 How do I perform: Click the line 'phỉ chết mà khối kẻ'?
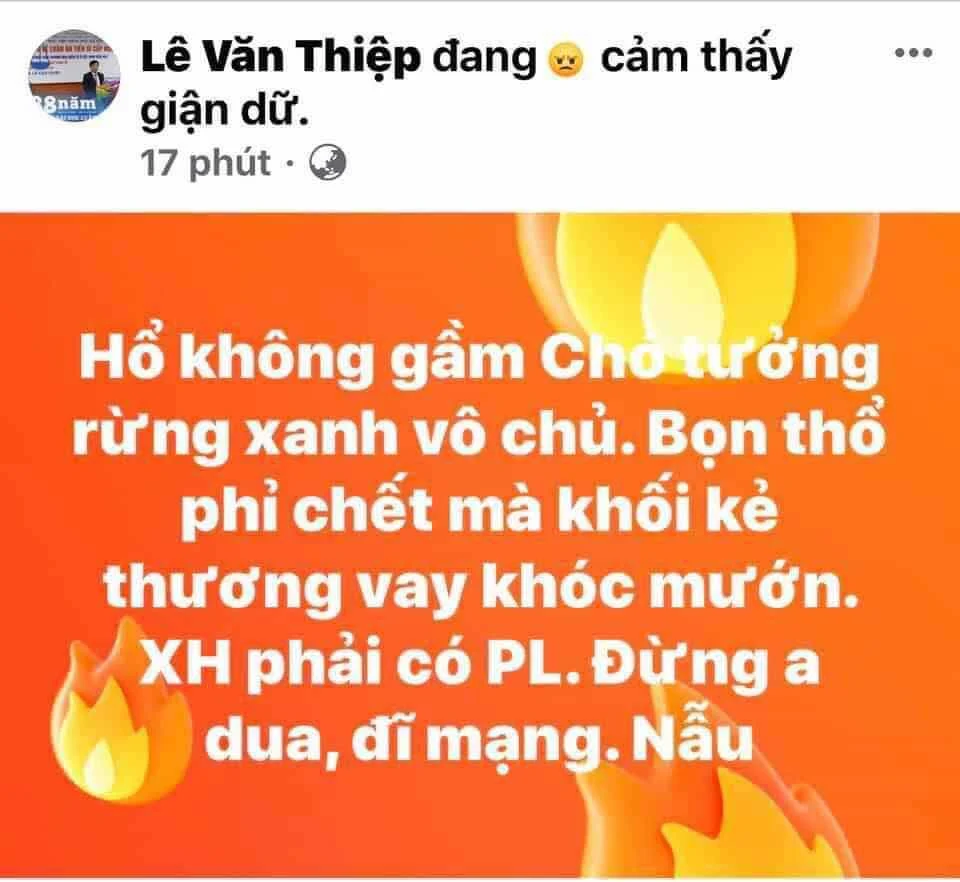[x=479, y=510]
